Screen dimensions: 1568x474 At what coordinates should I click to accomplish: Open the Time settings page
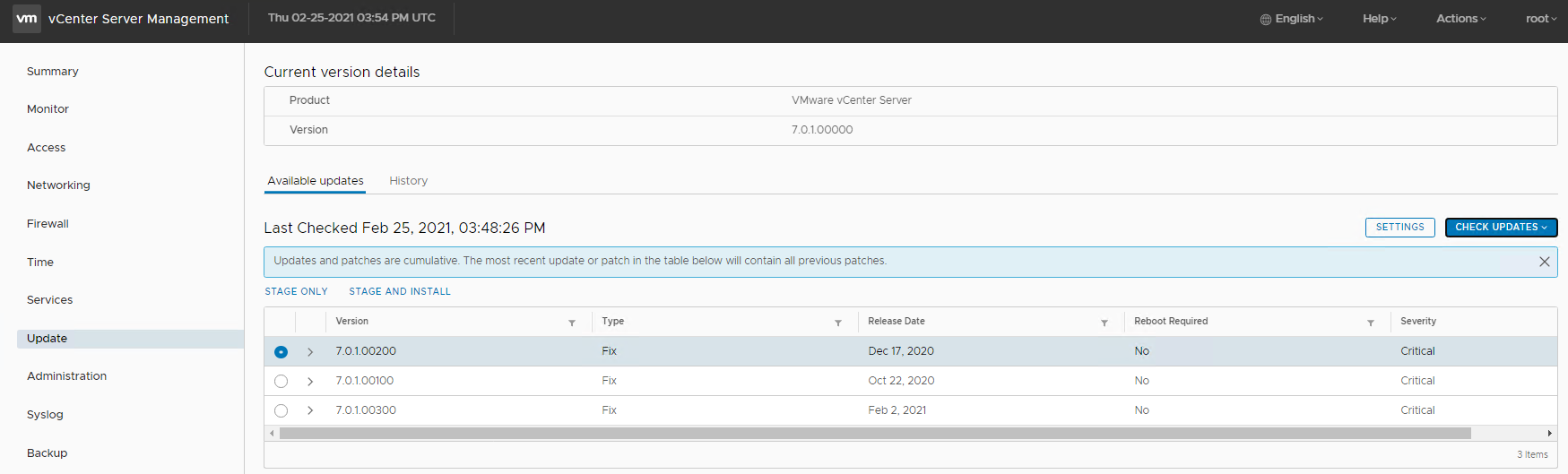point(40,263)
